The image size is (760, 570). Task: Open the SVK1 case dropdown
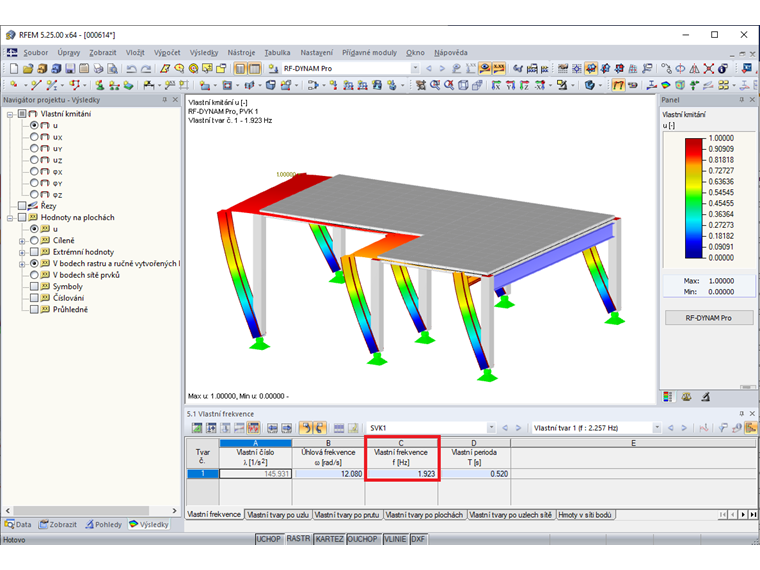click(491, 428)
